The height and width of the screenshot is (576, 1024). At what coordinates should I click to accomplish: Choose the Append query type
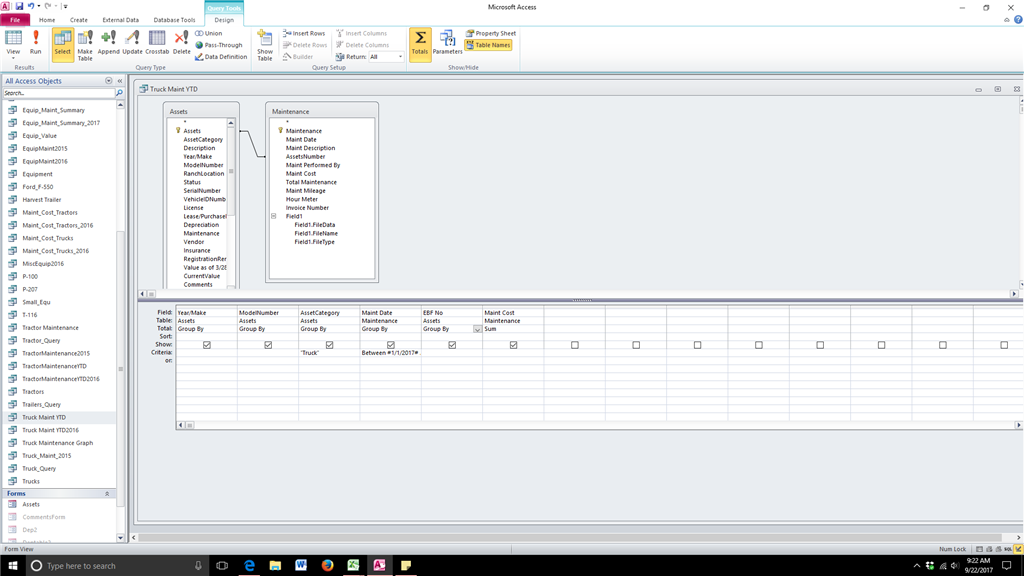tap(108, 42)
